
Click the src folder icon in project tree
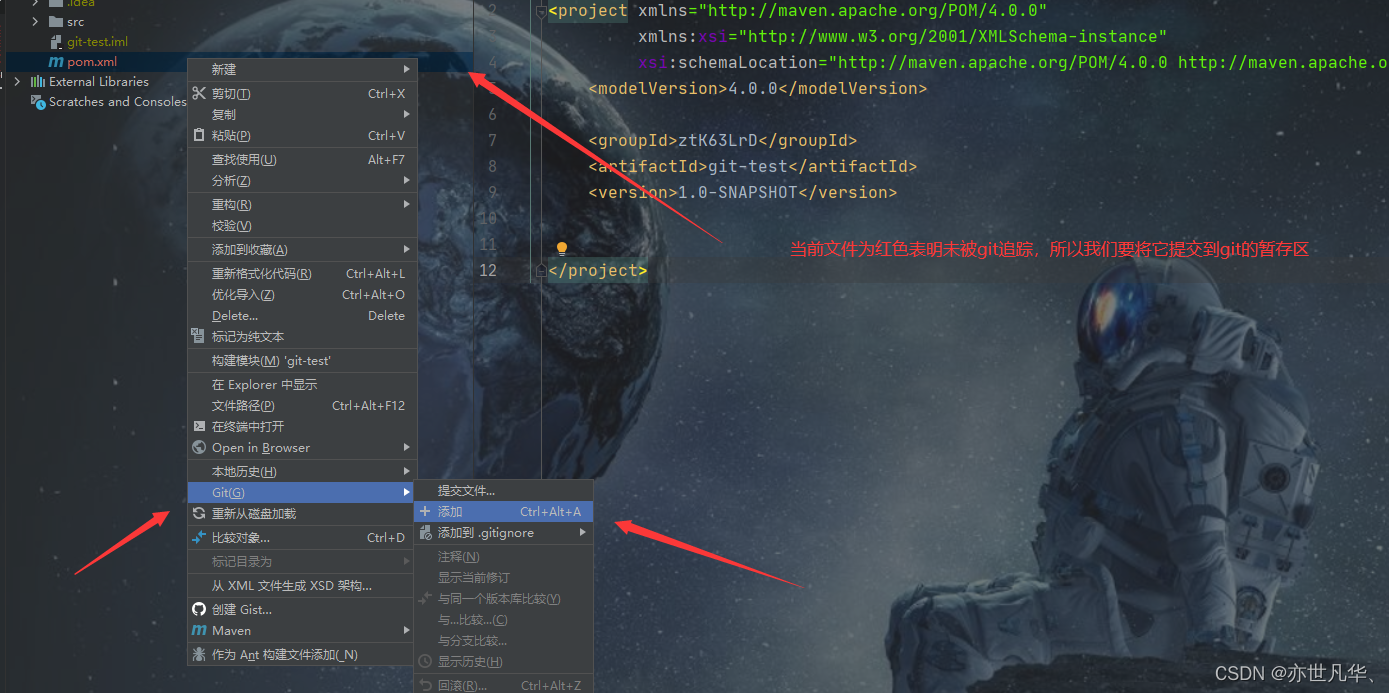pos(56,21)
